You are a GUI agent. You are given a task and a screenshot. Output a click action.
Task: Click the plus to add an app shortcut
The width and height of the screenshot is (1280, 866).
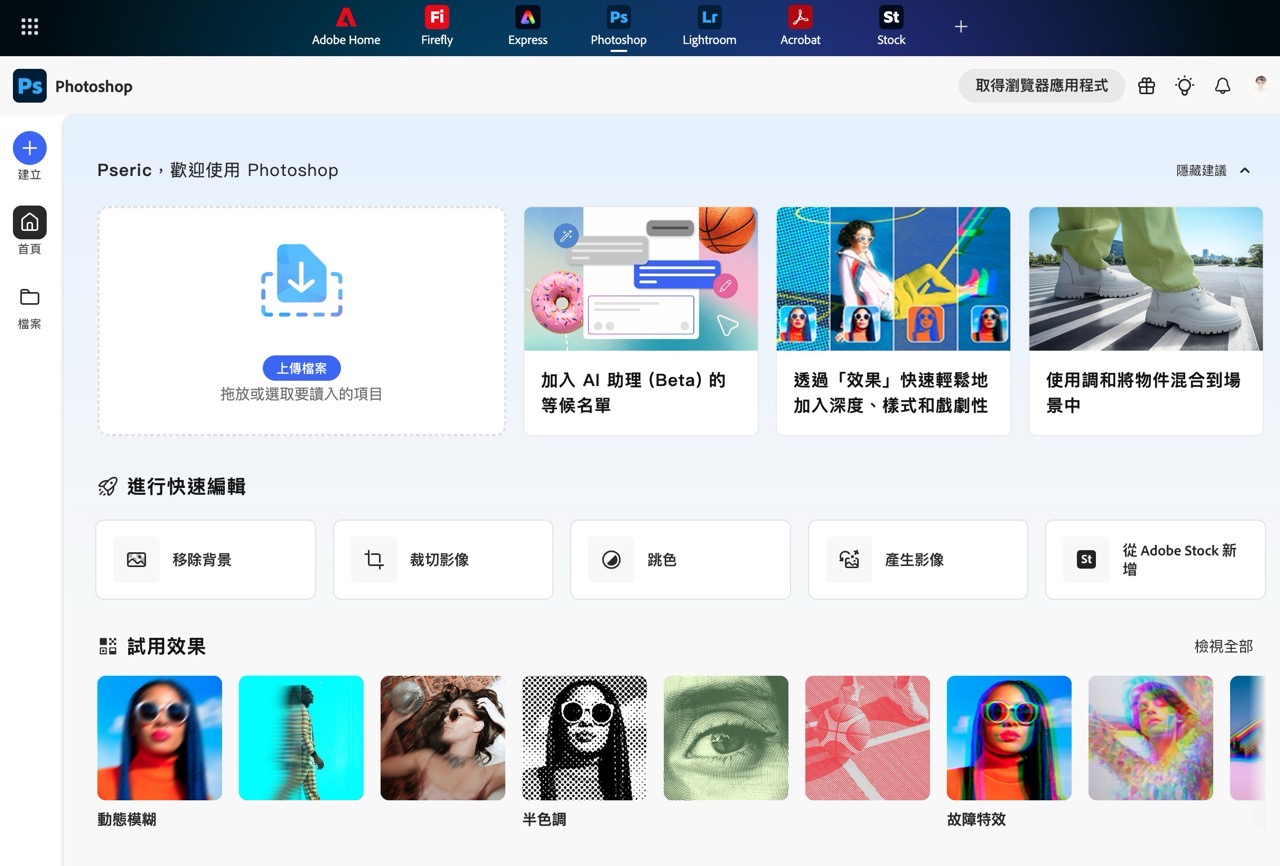[959, 26]
